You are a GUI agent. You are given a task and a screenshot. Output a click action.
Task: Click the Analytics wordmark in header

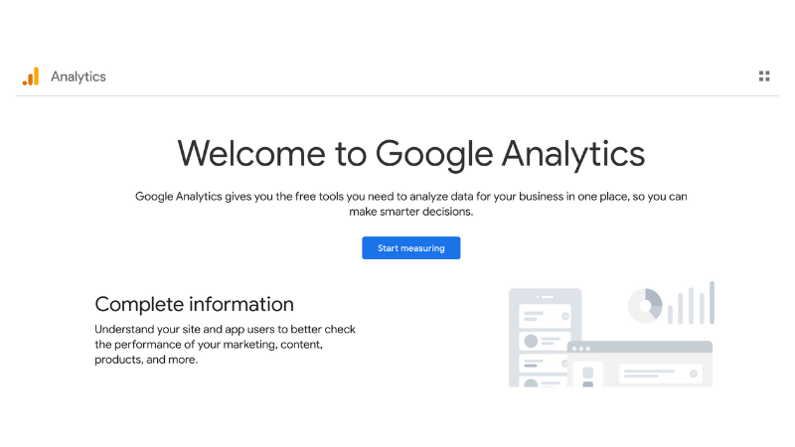[78, 77]
